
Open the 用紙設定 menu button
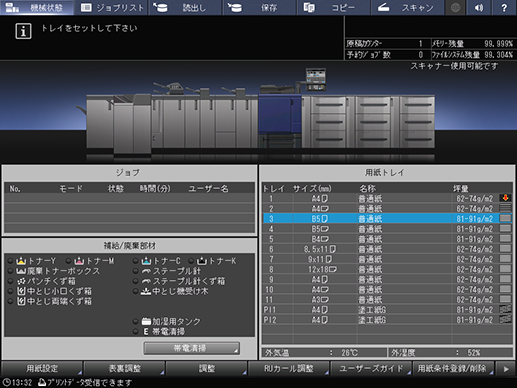[42, 368]
